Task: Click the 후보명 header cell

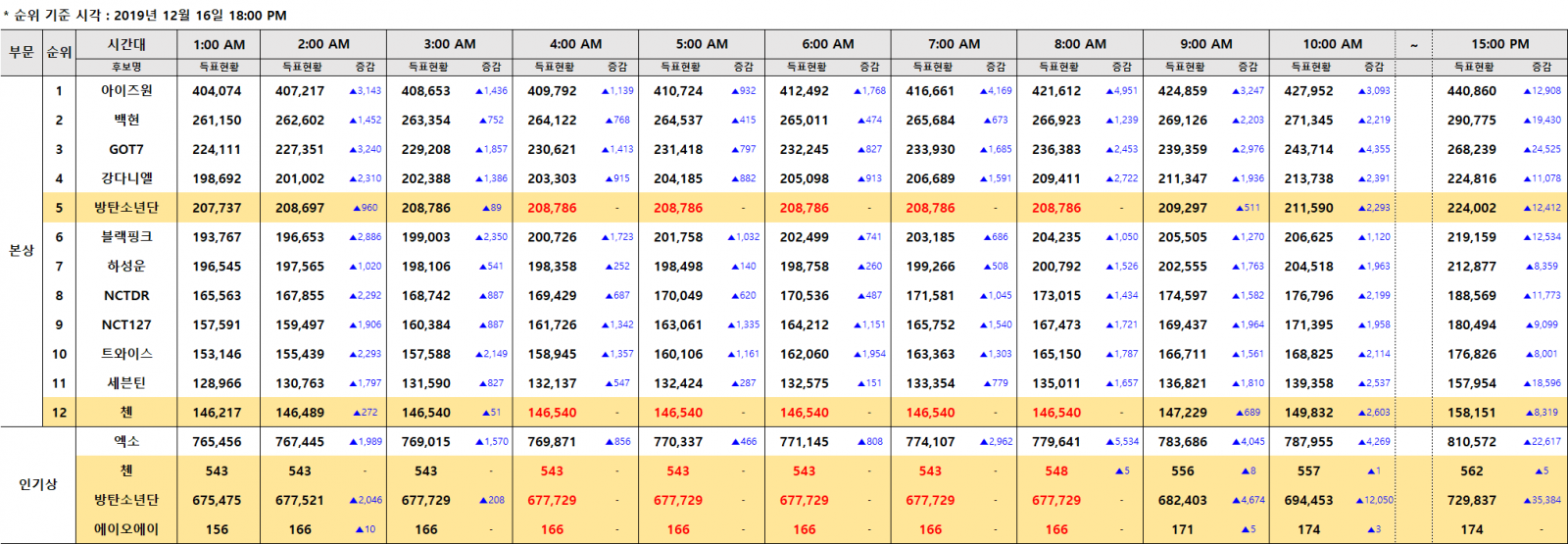Action: tap(126, 67)
